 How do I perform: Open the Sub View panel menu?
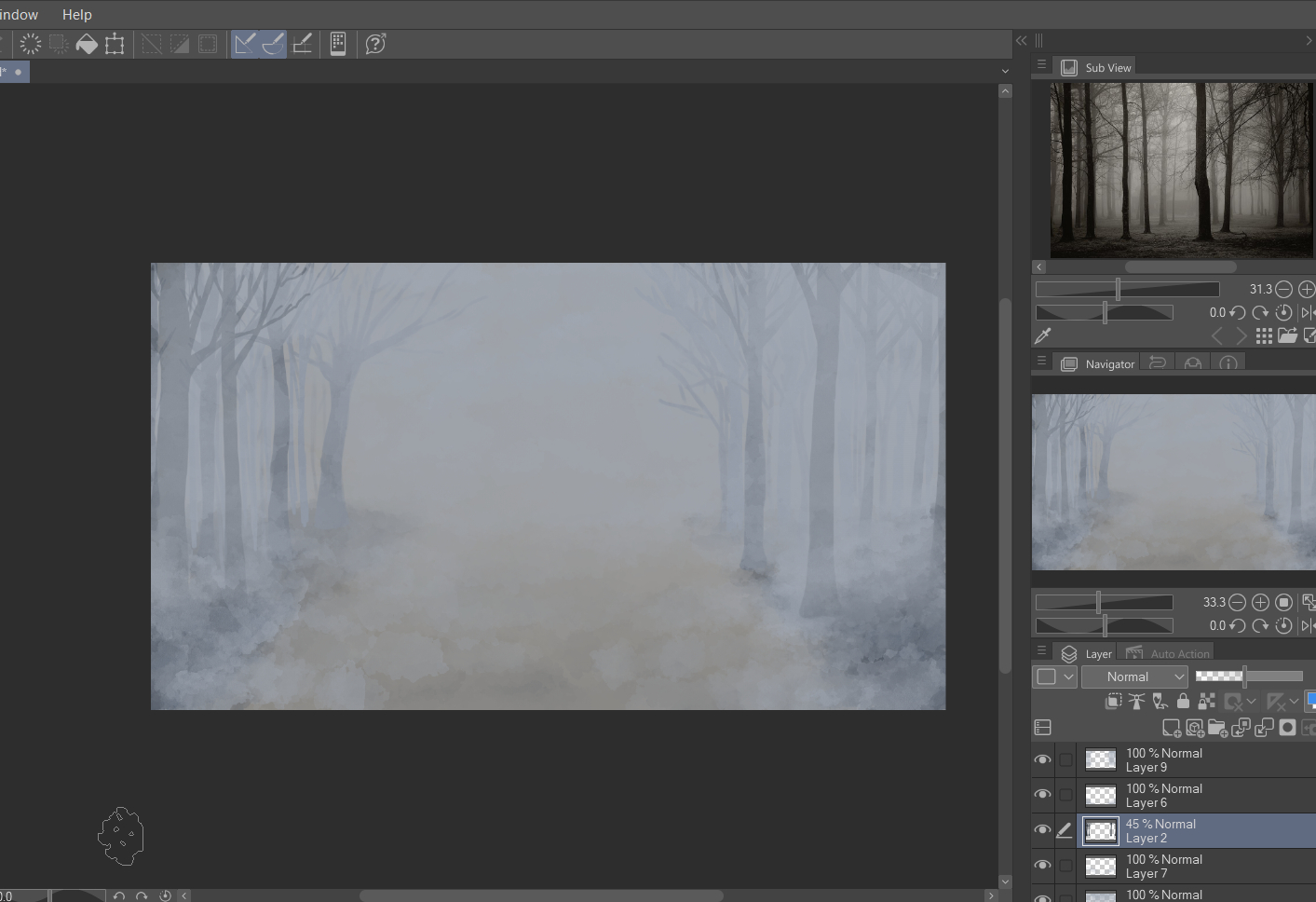point(1041,65)
